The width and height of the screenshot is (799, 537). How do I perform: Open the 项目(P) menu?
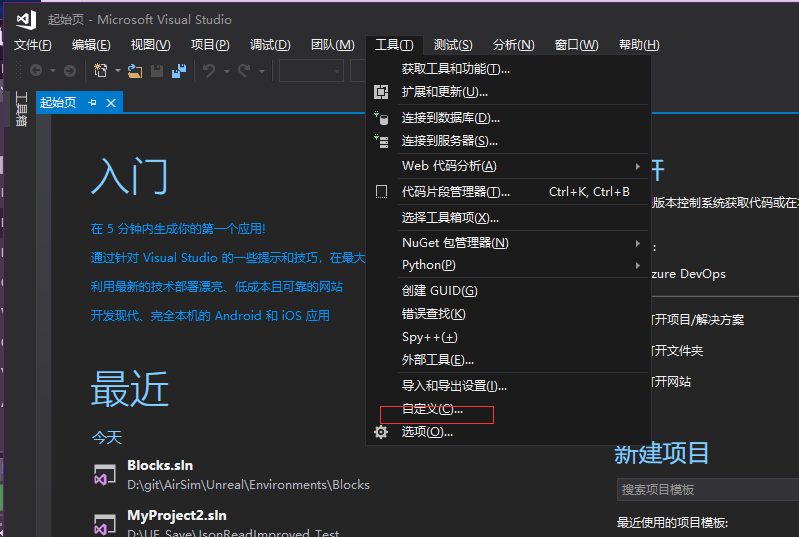[x=210, y=45]
